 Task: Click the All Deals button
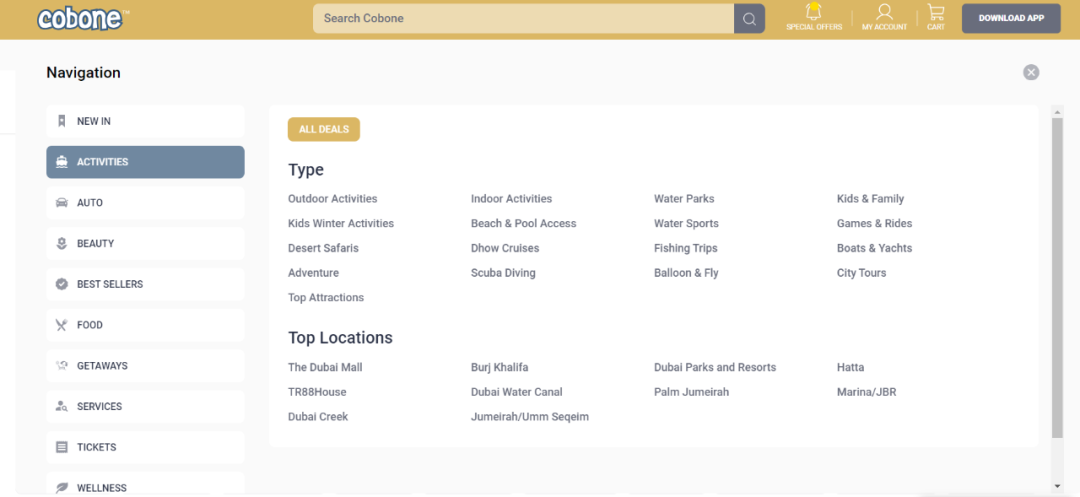pos(323,129)
